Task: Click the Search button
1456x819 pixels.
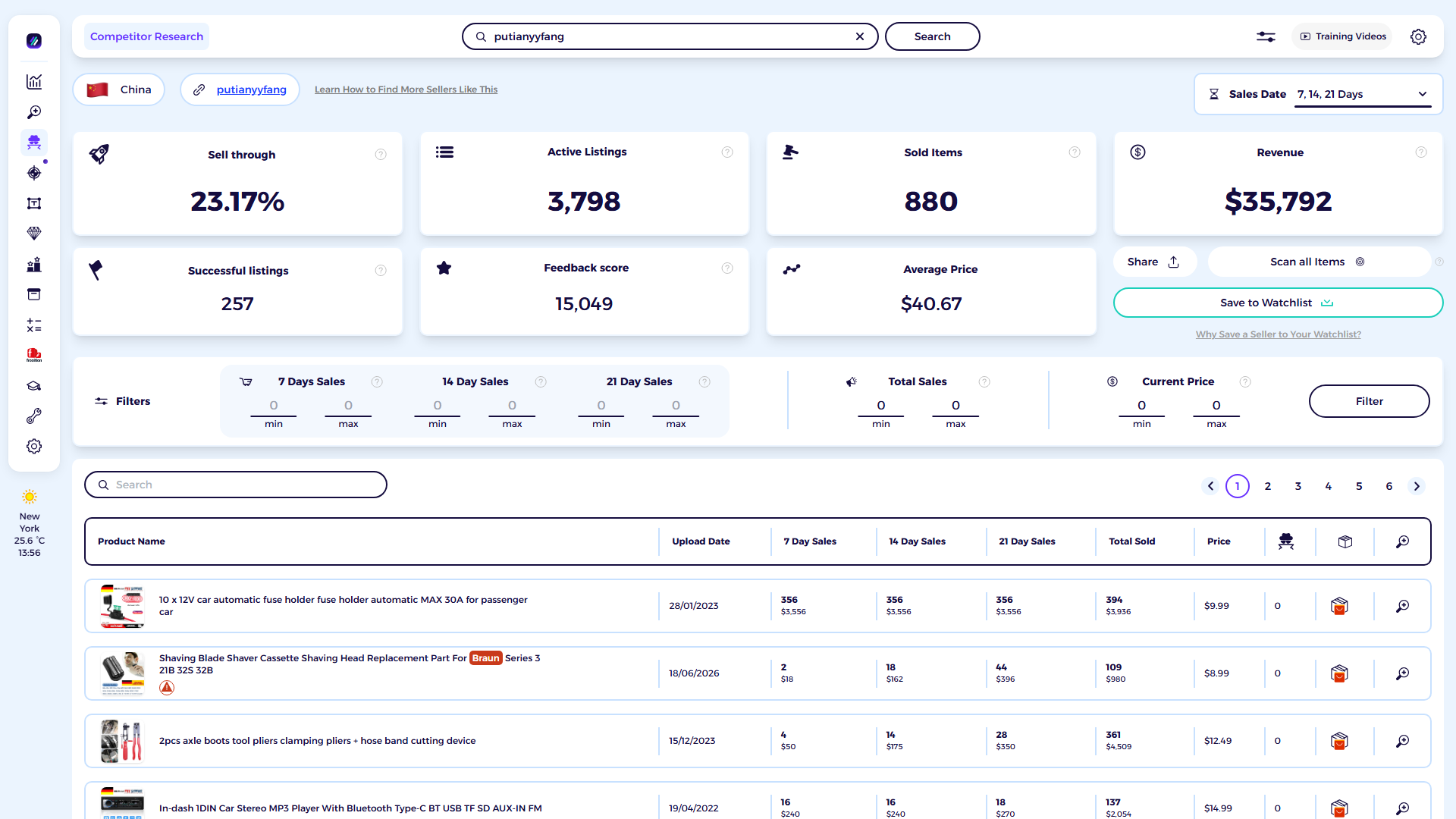Action: (932, 36)
